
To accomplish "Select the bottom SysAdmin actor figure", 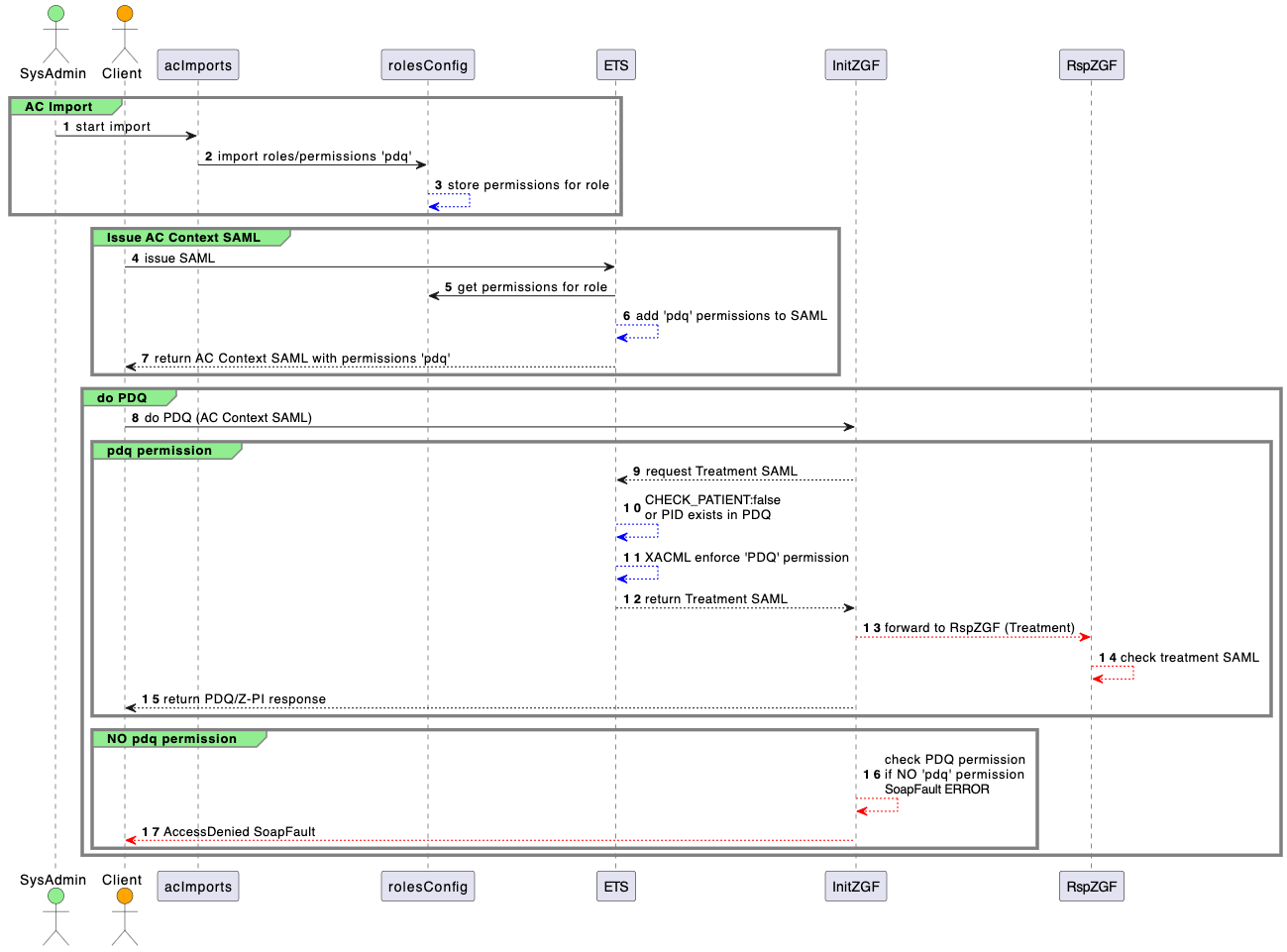I will coord(55,914).
